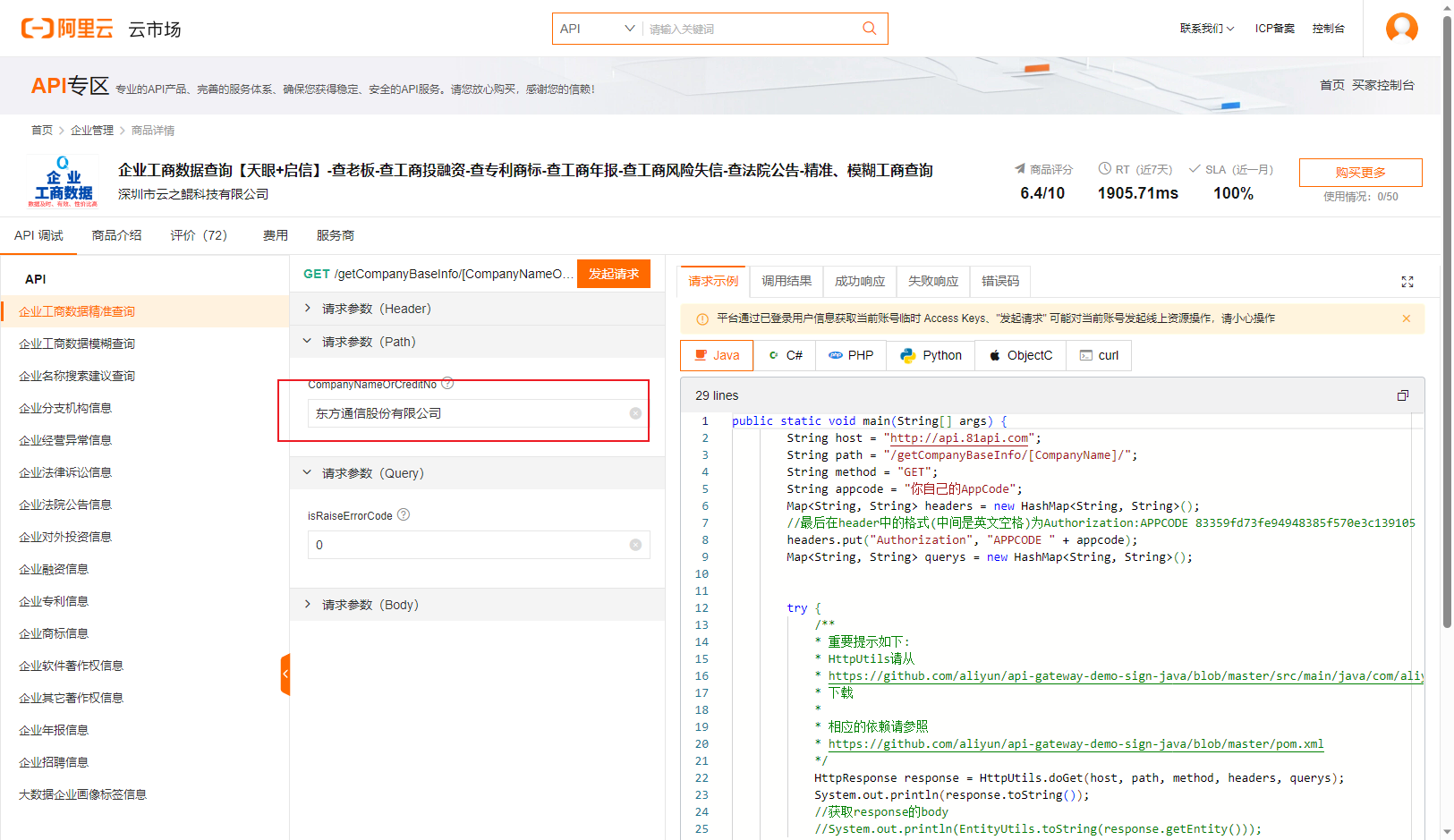Screen dimensions: 1454x840
Task: Select the PHP code language tab
Action: click(x=851, y=355)
